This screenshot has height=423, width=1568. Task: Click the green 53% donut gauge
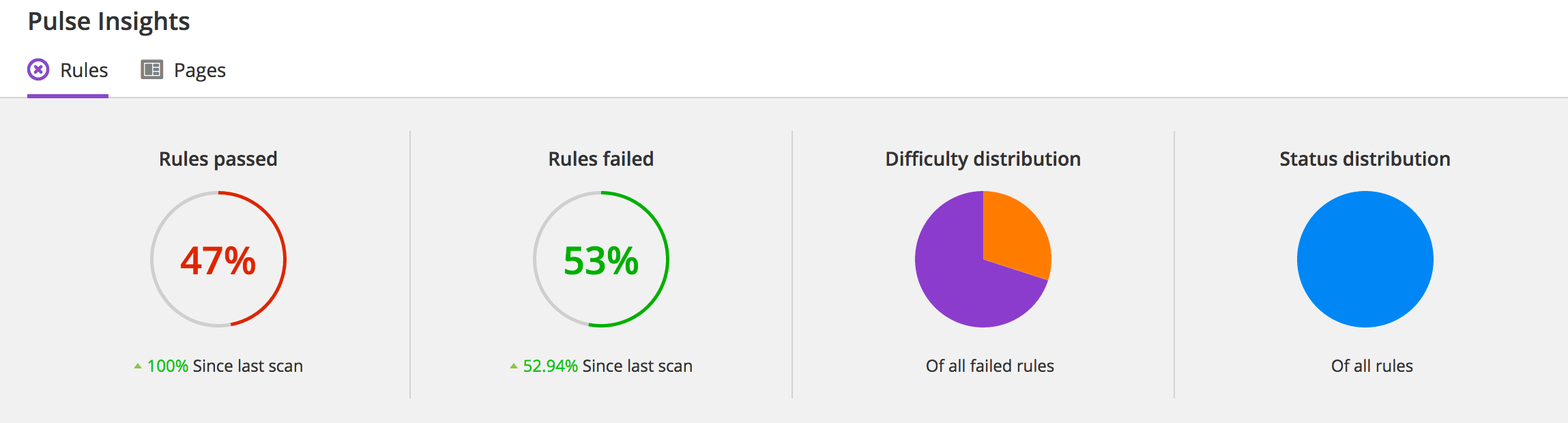pyautogui.click(x=600, y=259)
